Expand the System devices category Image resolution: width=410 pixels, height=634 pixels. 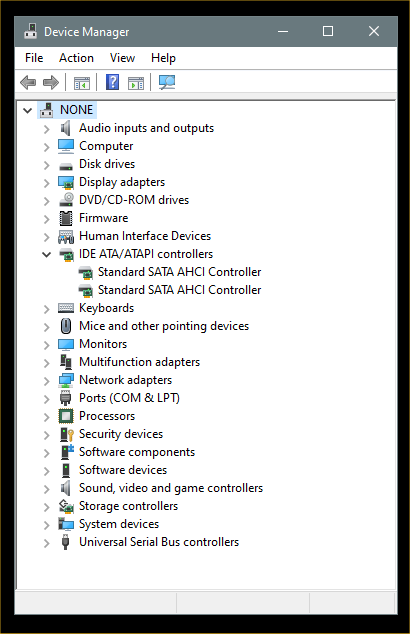[46, 525]
